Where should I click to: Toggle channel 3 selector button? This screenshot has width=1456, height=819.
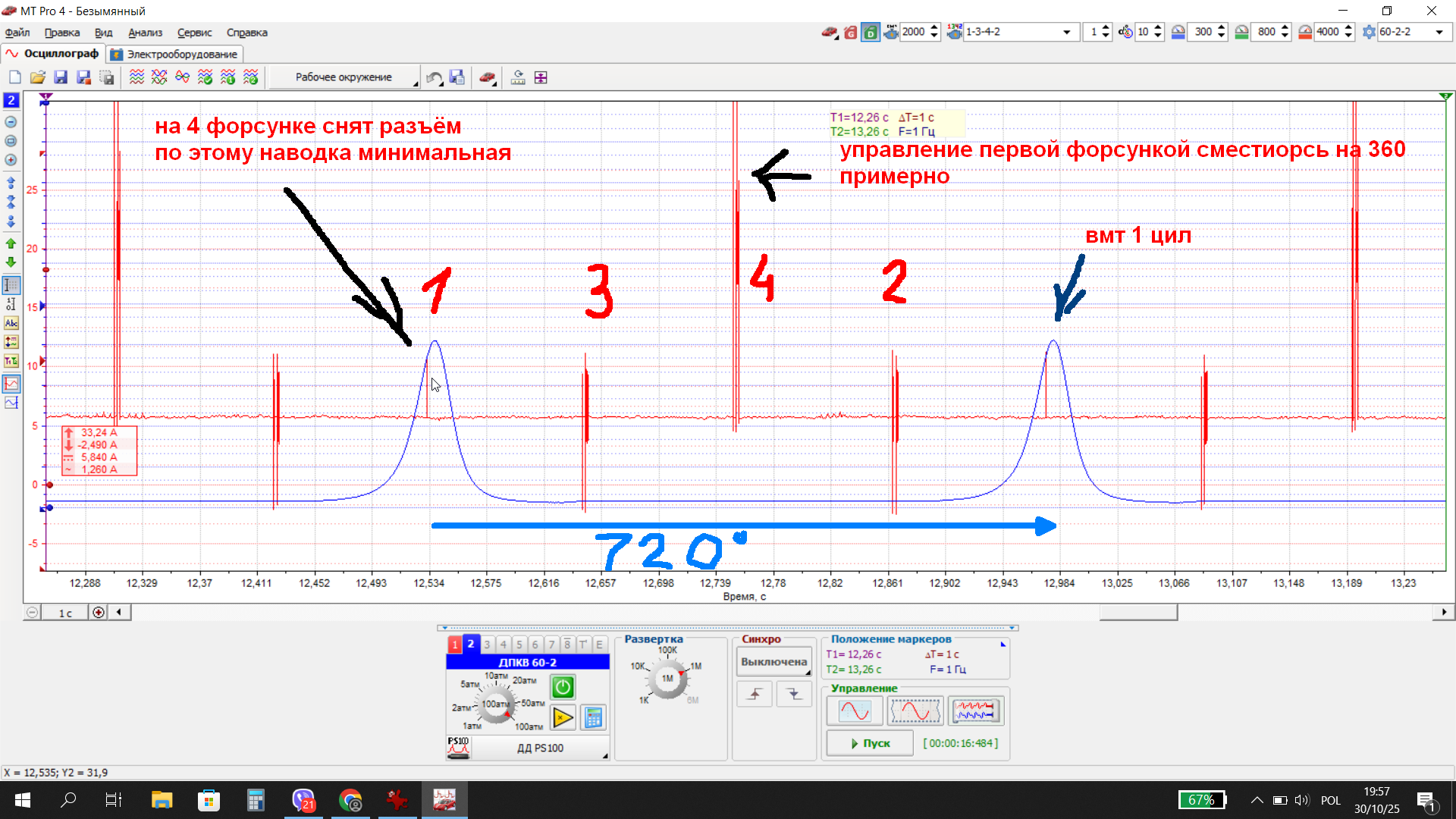point(487,645)
